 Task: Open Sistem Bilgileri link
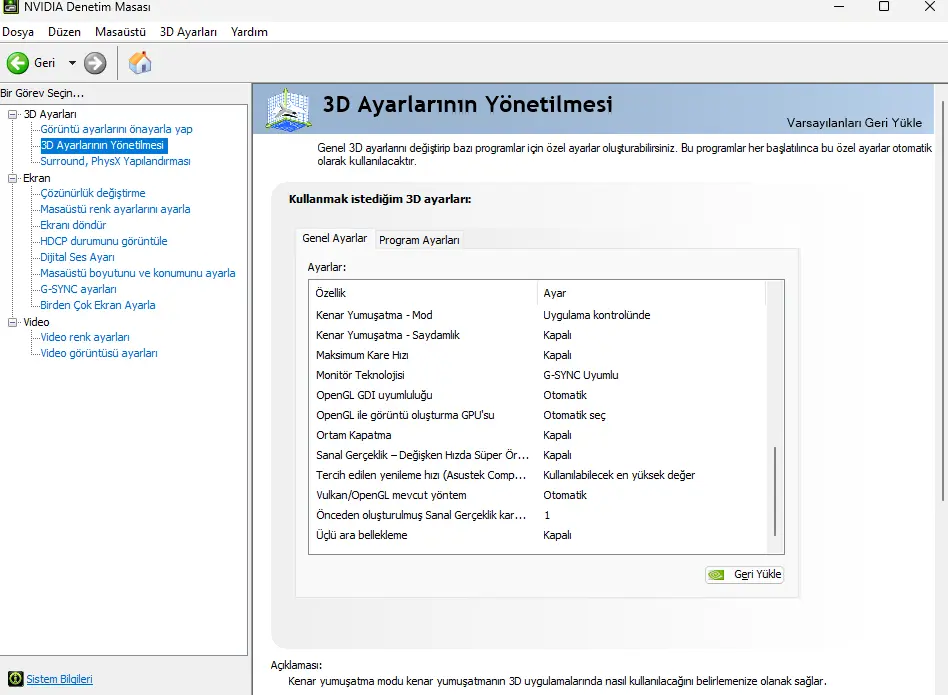coord(59,679)
